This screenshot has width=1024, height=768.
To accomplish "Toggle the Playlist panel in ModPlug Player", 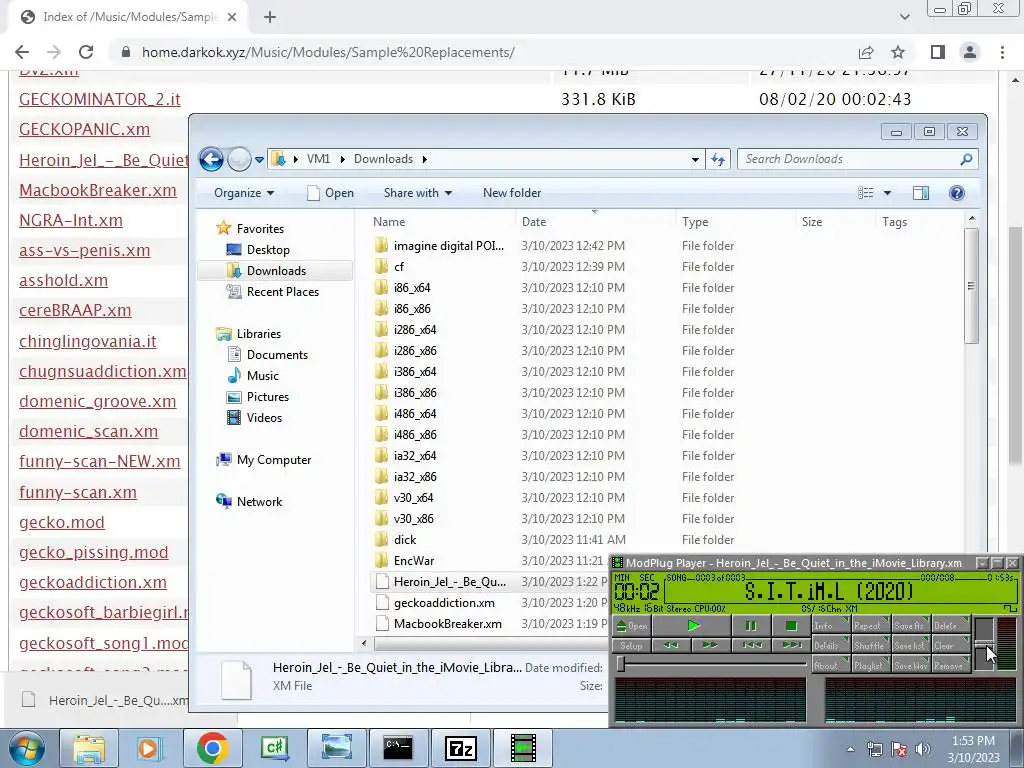I will click(x=870, y=665).
